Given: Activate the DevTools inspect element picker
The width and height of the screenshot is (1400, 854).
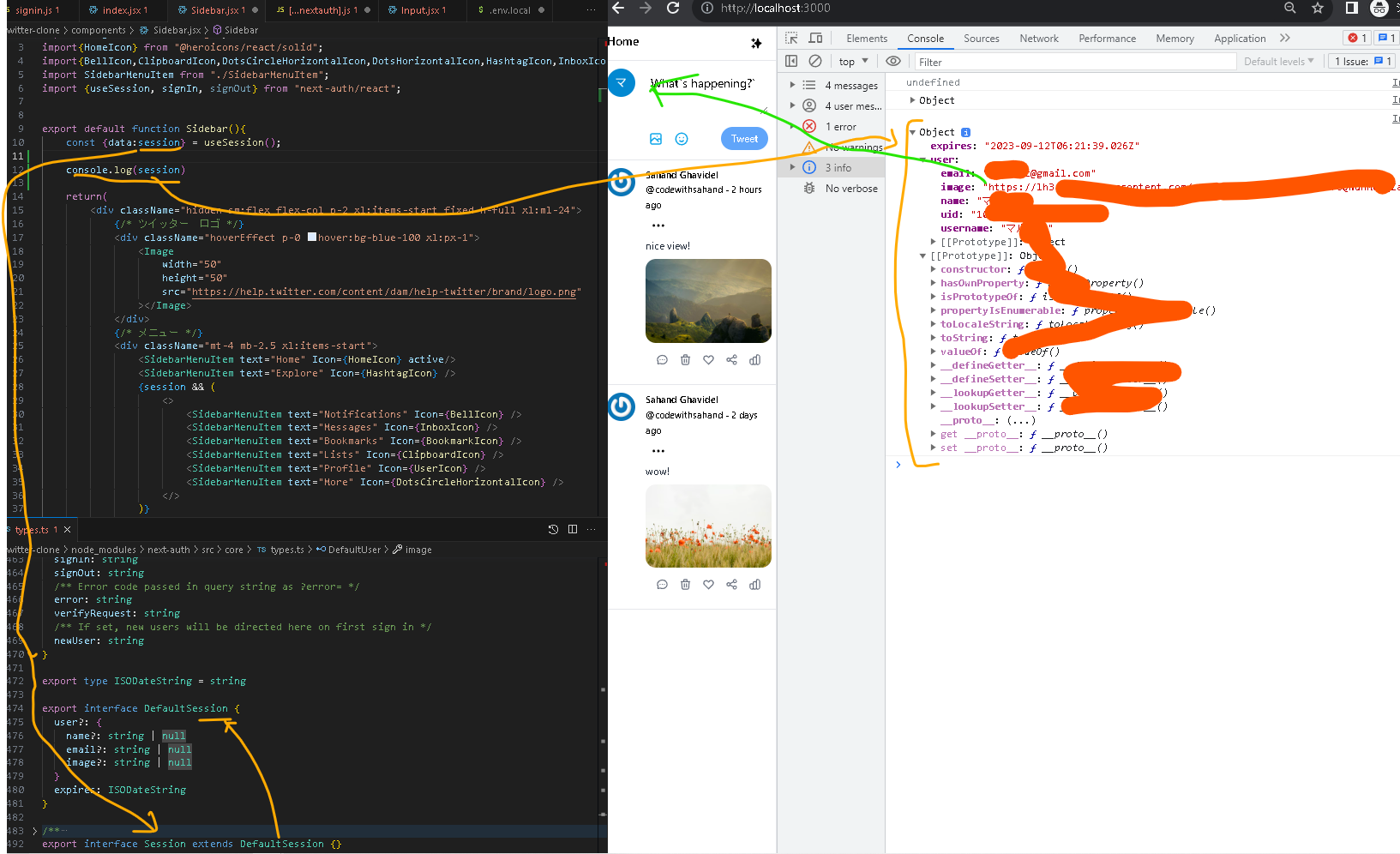Looking at the screenshot, I should point(791,39).
